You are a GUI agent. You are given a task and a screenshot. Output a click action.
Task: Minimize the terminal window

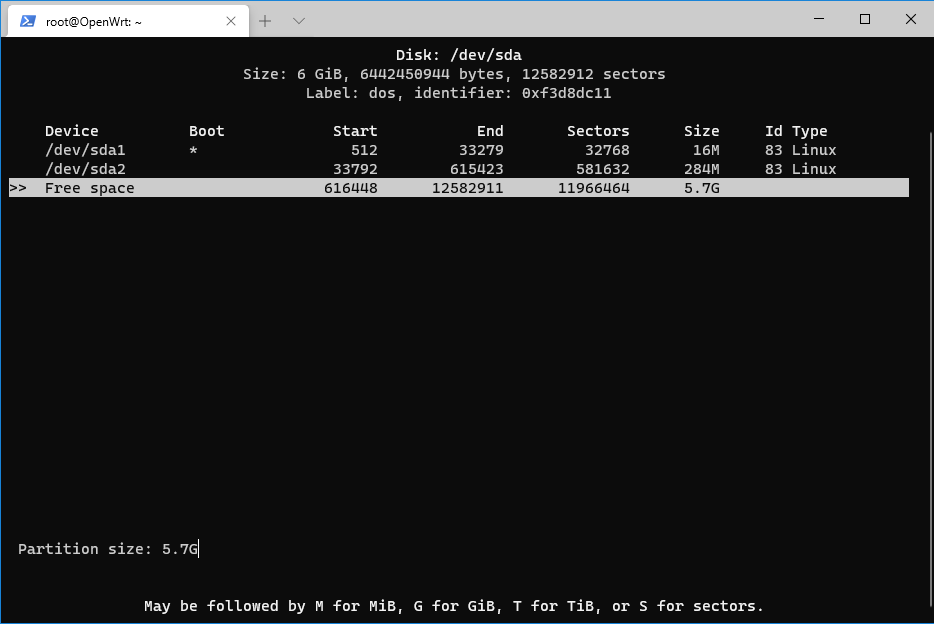click(x=819, y=19)
